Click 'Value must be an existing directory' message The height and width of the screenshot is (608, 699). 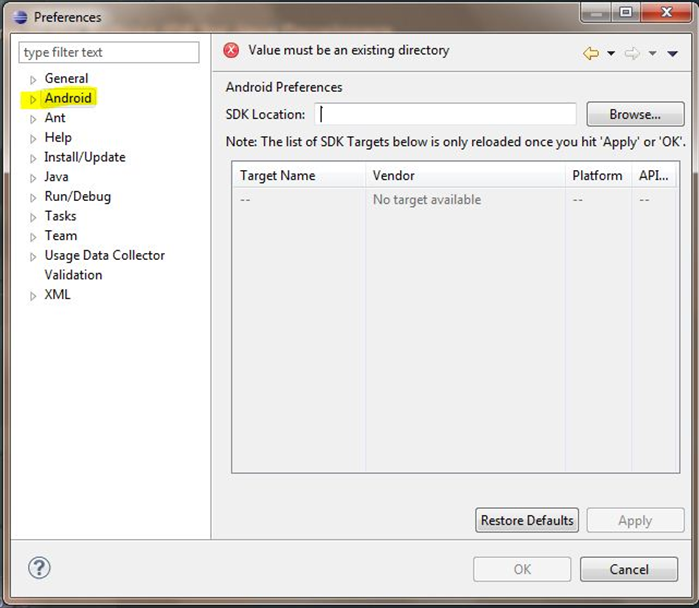[x=349, y=50]
